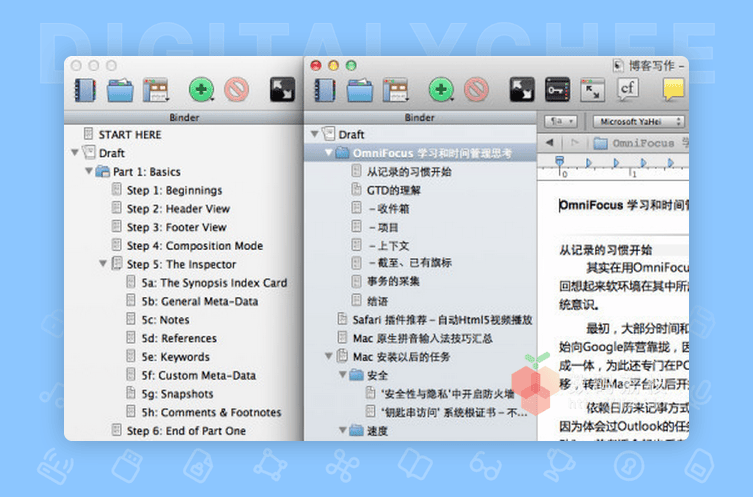Open Collections folder icon in right window
The height and width of the screenshot is (497, 753).
click(x=360, y=90)
